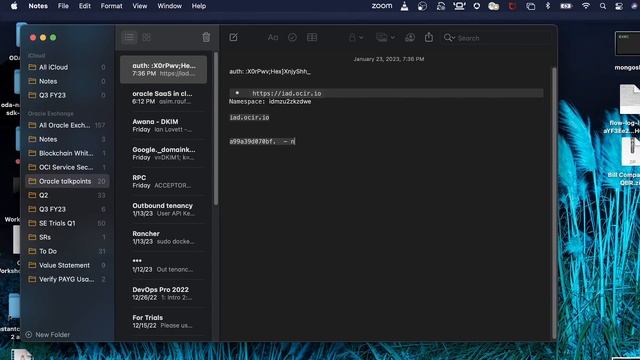The width and height of the screenshot is (640, 360).
Task: Open Control Center in menu bar
Action: (619, 6)
